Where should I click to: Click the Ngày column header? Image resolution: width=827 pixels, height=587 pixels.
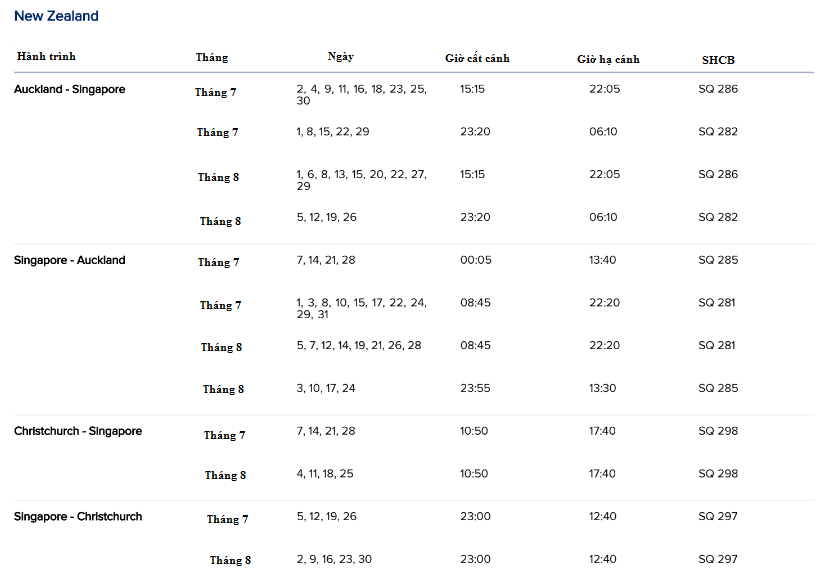click(341, 57)
